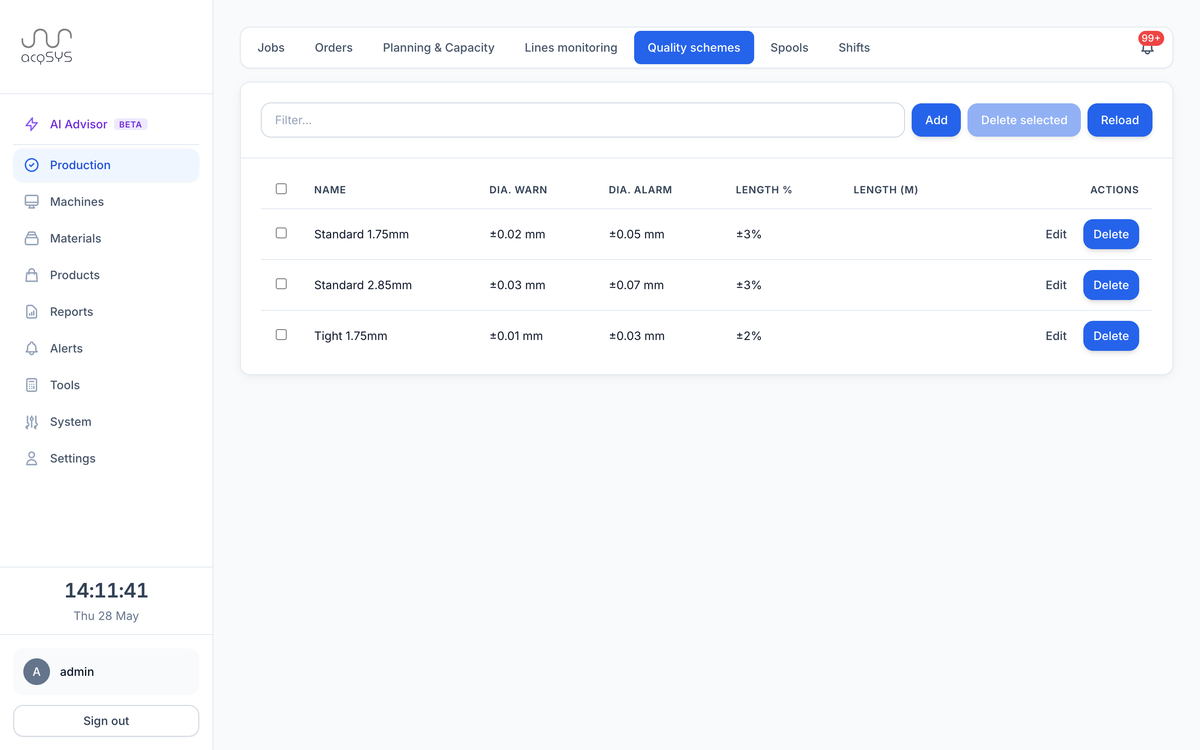Switch to the Jobs tab
The image size is (1200, 750).
(x=271, y=47)
